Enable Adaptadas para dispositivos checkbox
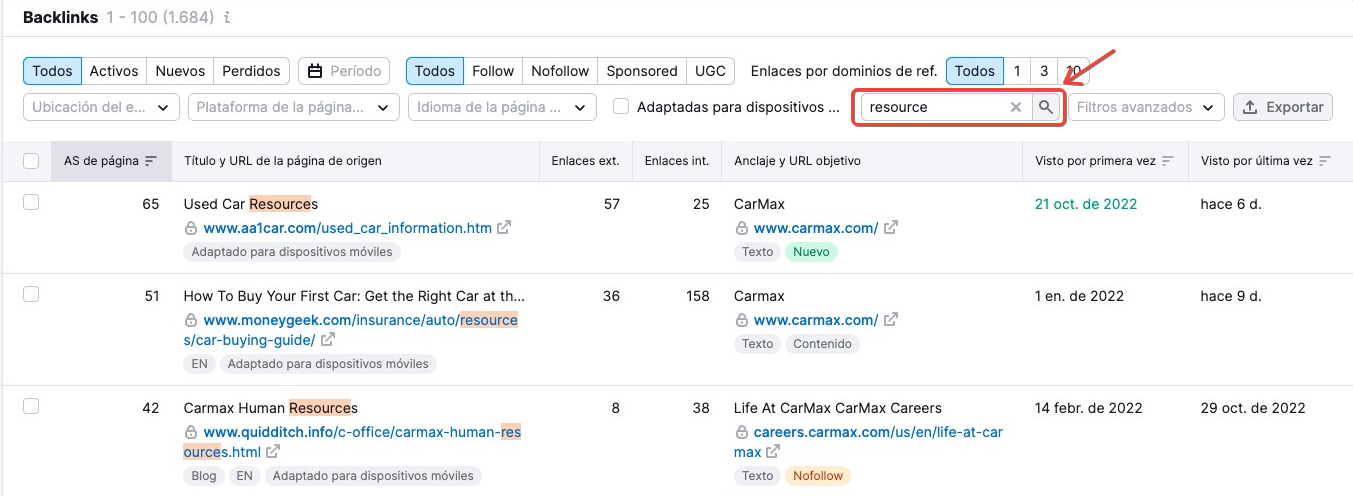1353x496 pixels. (x=621, y=107)
